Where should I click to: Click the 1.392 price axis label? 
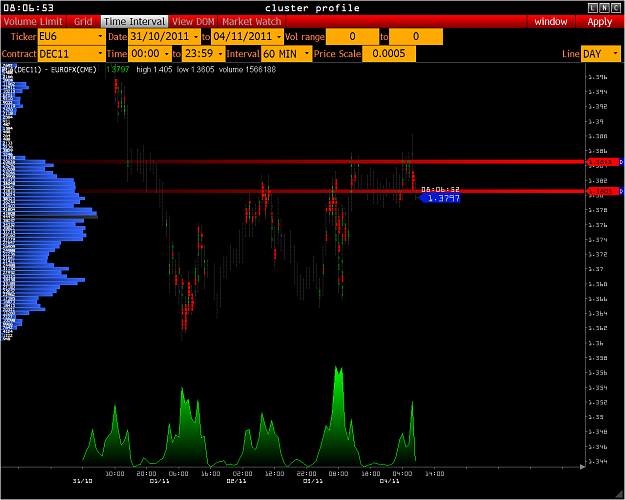coord(598,106)
